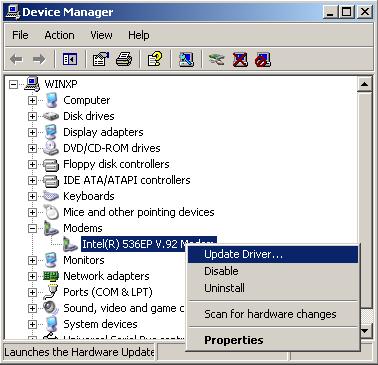378x365 pixels.
Task: Open the File menu
Action: [x=20, y=35]
